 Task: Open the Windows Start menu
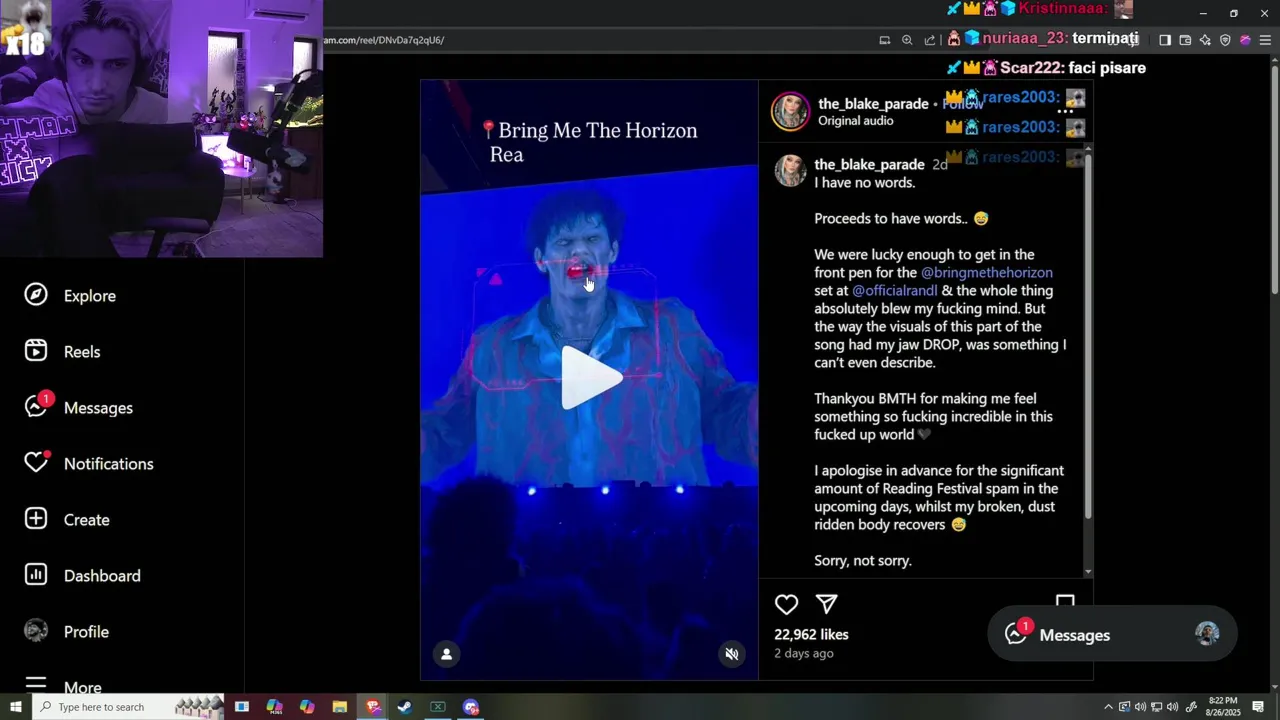click(15, 707)
